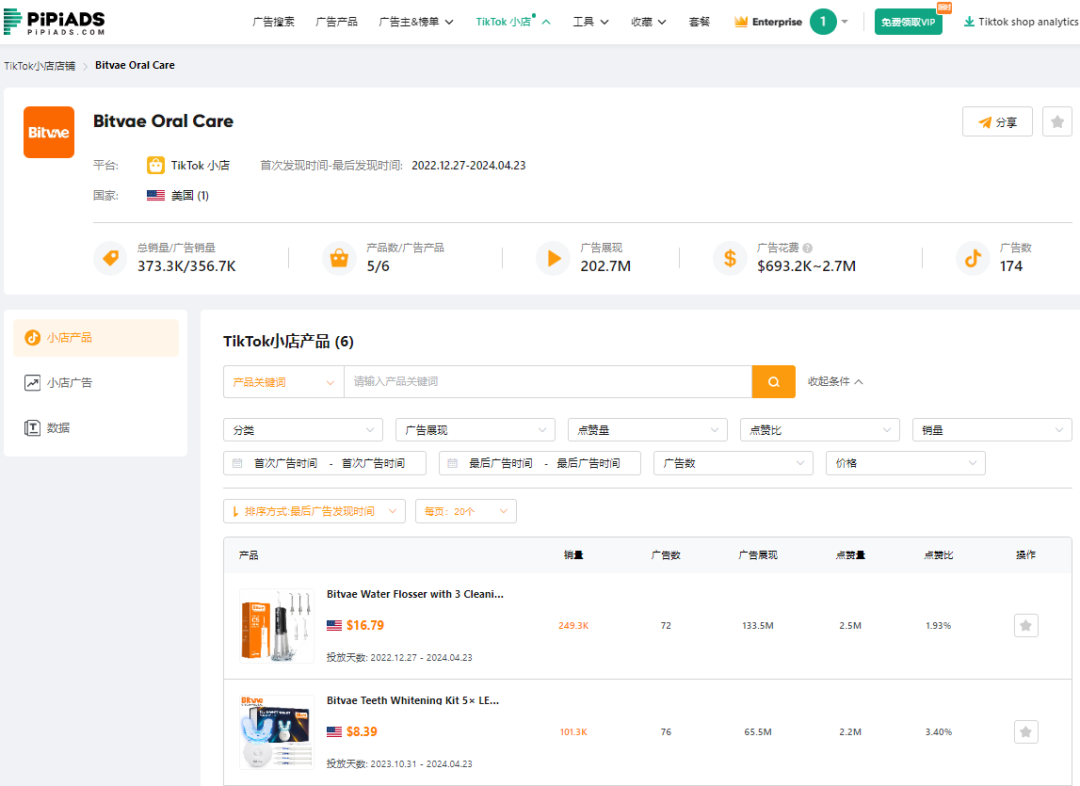This screenshot has width=1080, height=786.
Task: Expand the 收藏 menu
Action: pos(649,22)
